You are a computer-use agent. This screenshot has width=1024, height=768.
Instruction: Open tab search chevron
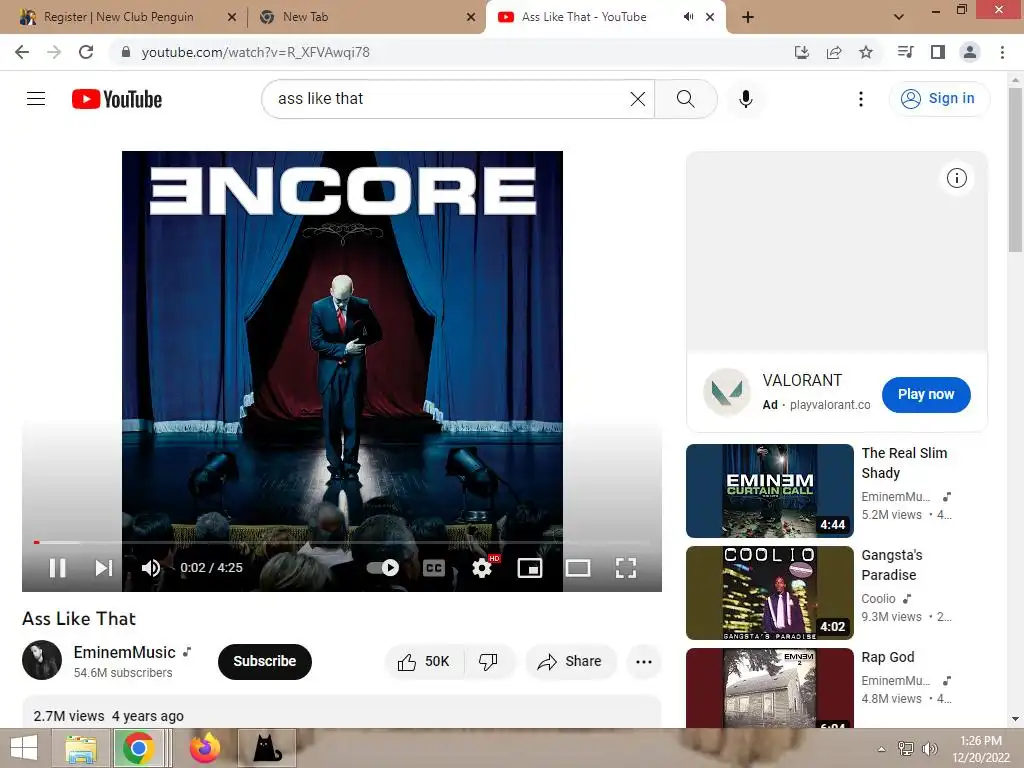[x=899, y=17]
